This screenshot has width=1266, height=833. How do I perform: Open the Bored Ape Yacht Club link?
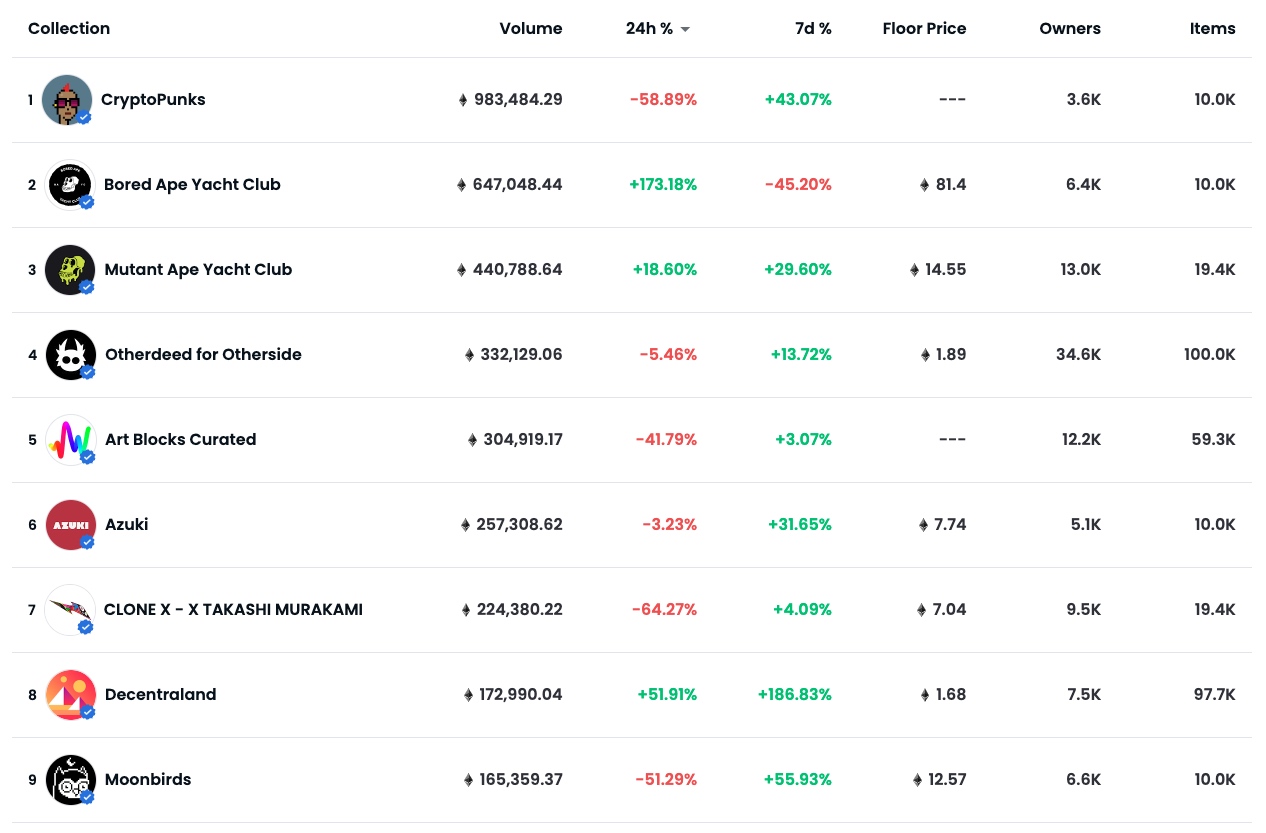coord(192,185)
